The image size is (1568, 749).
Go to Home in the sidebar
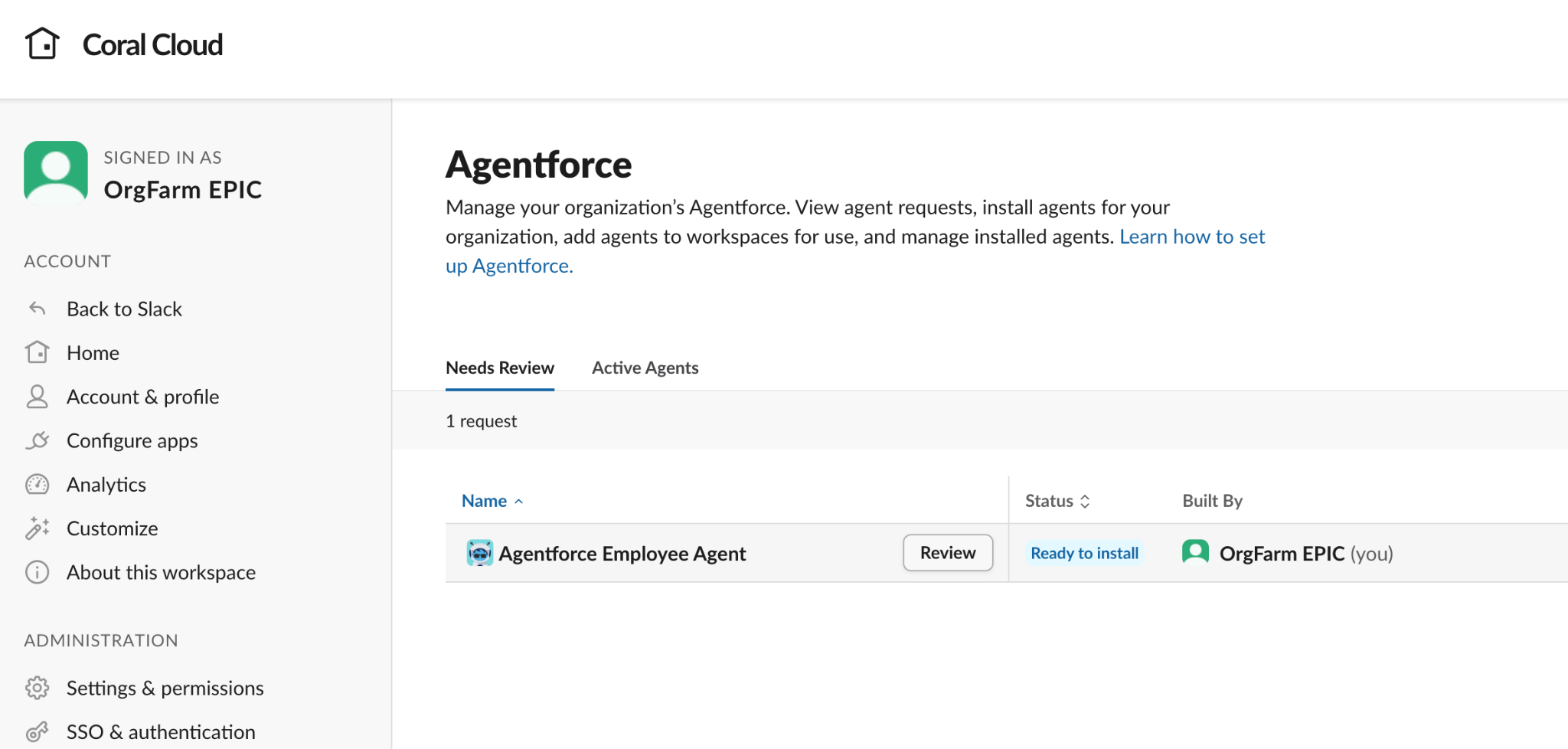pos(93,353)
